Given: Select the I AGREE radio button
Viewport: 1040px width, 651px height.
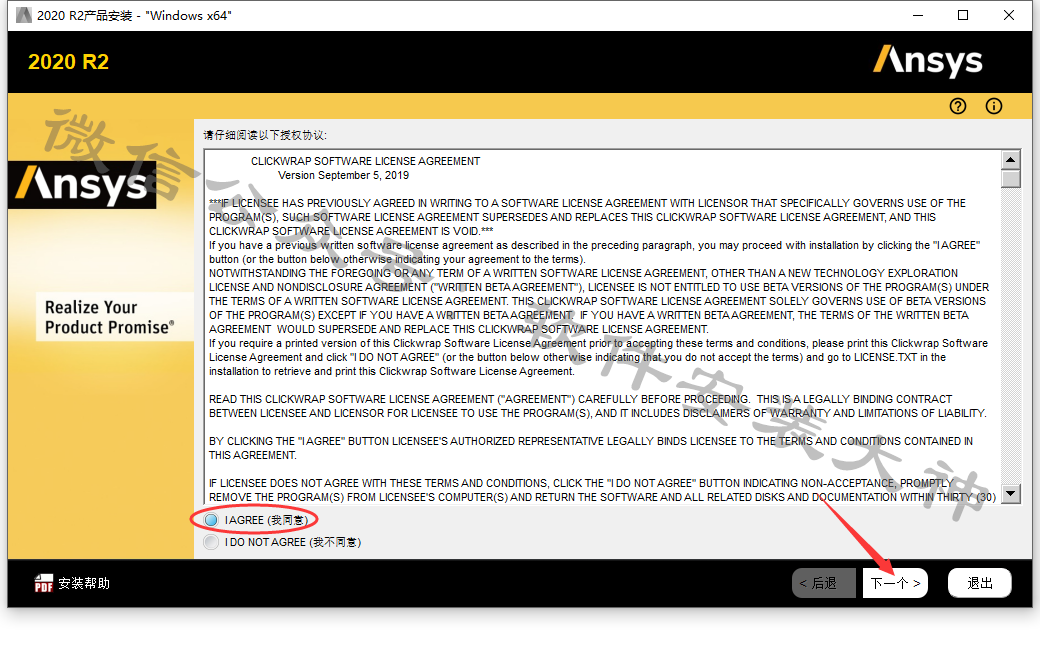Looking at the screenshot, I should coord(211,520).
